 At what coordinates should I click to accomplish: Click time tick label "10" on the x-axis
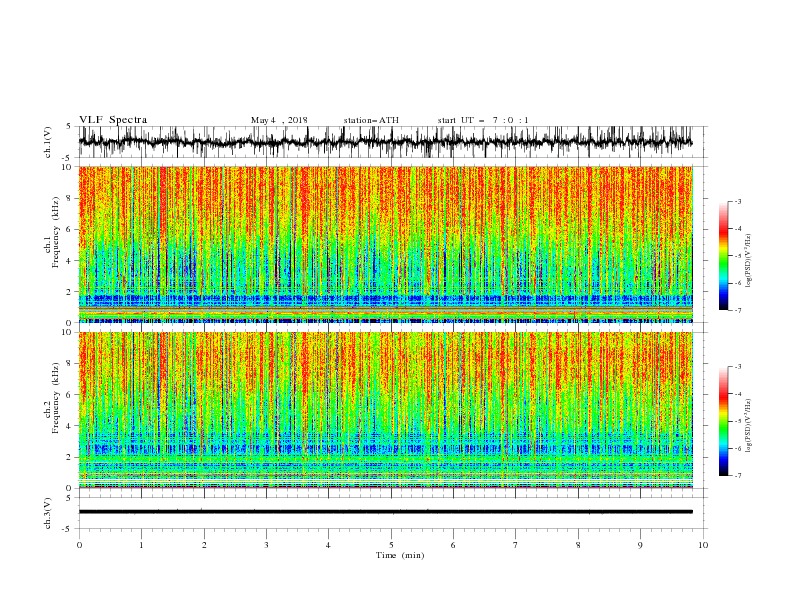[703, 545]
